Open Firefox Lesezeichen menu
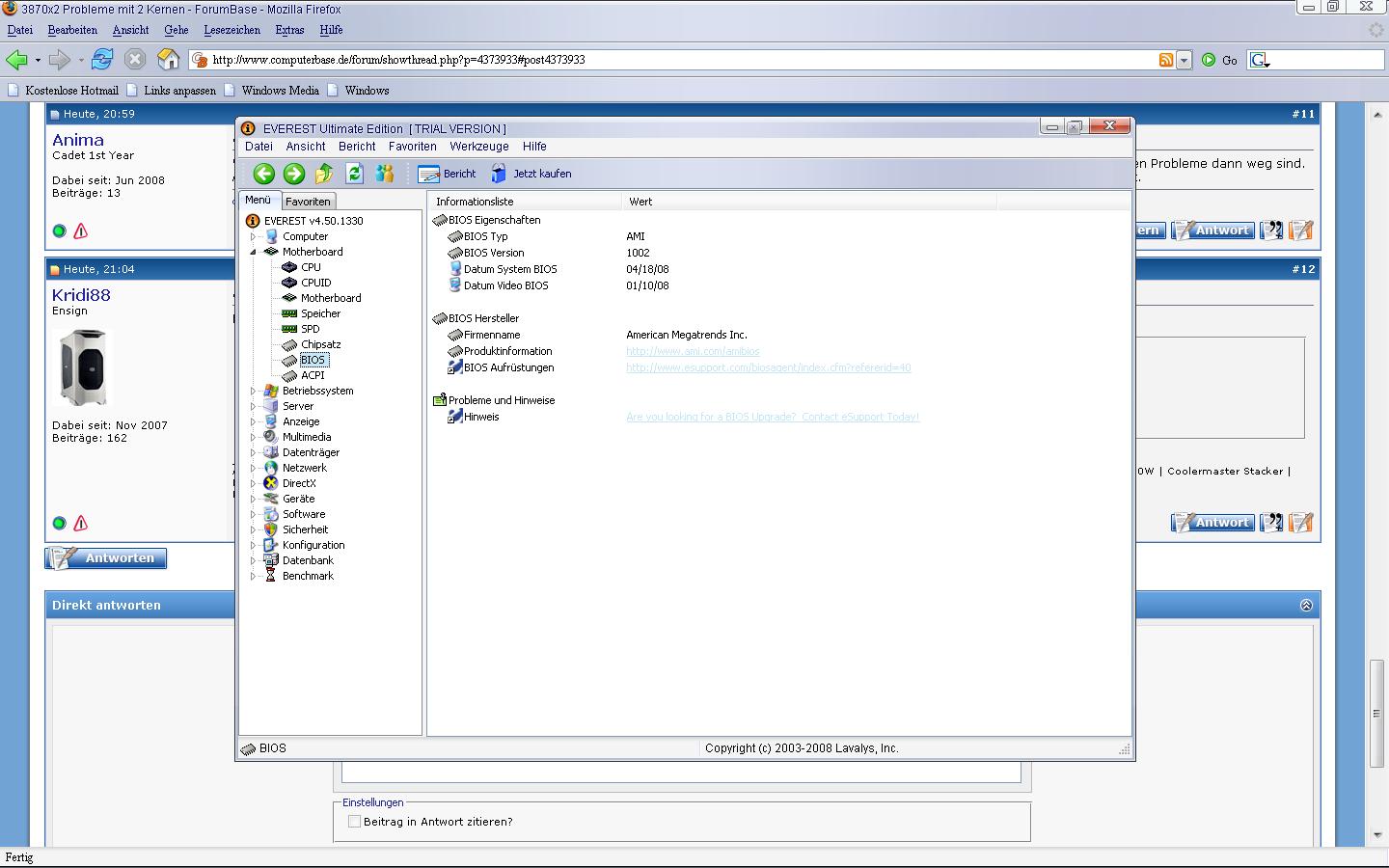Viewport: 1389px width, 868px height. (x=231, y=30)
